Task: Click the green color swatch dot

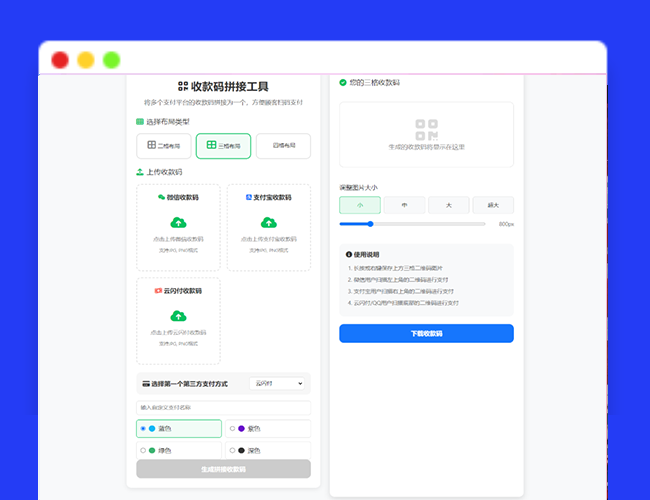Action: (152, 450)
